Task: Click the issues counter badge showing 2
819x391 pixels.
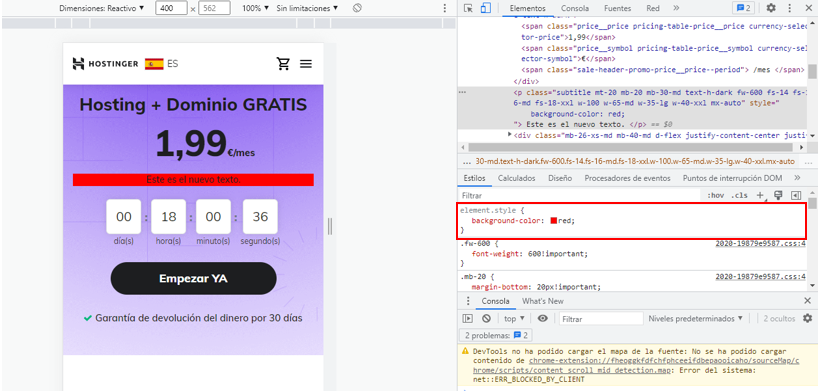Action: 743,8
